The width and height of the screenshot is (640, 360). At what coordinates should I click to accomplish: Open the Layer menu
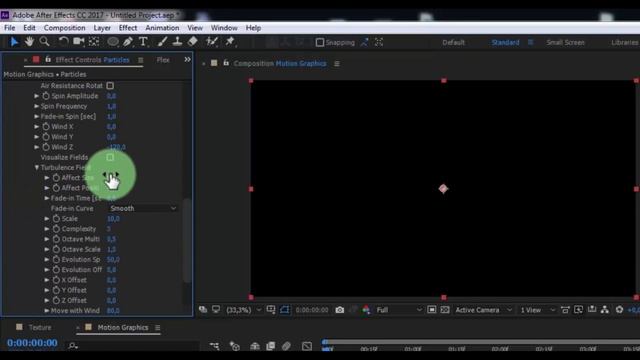[x=102, y=28]
